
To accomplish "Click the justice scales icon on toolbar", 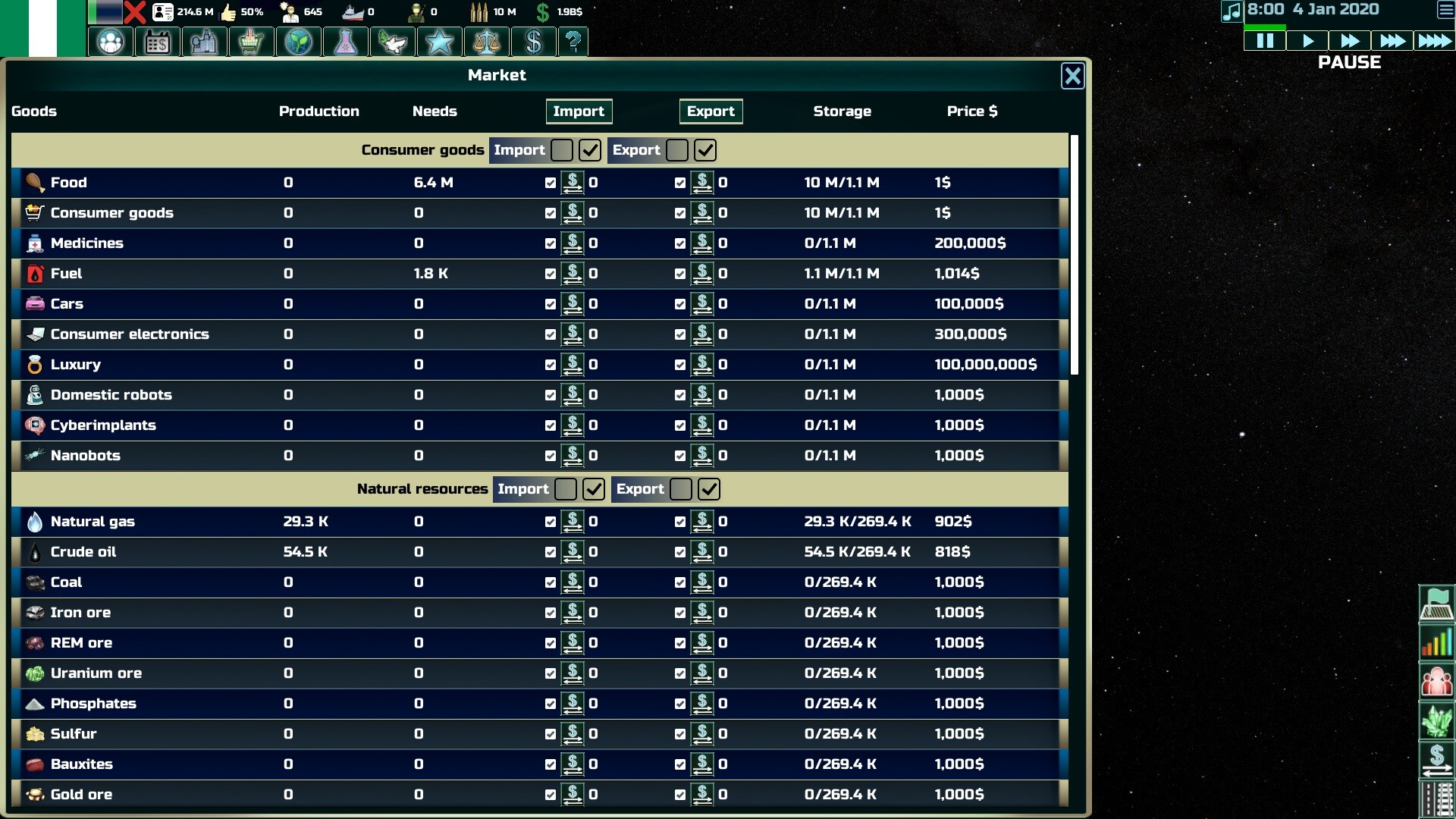I will 486,42.
